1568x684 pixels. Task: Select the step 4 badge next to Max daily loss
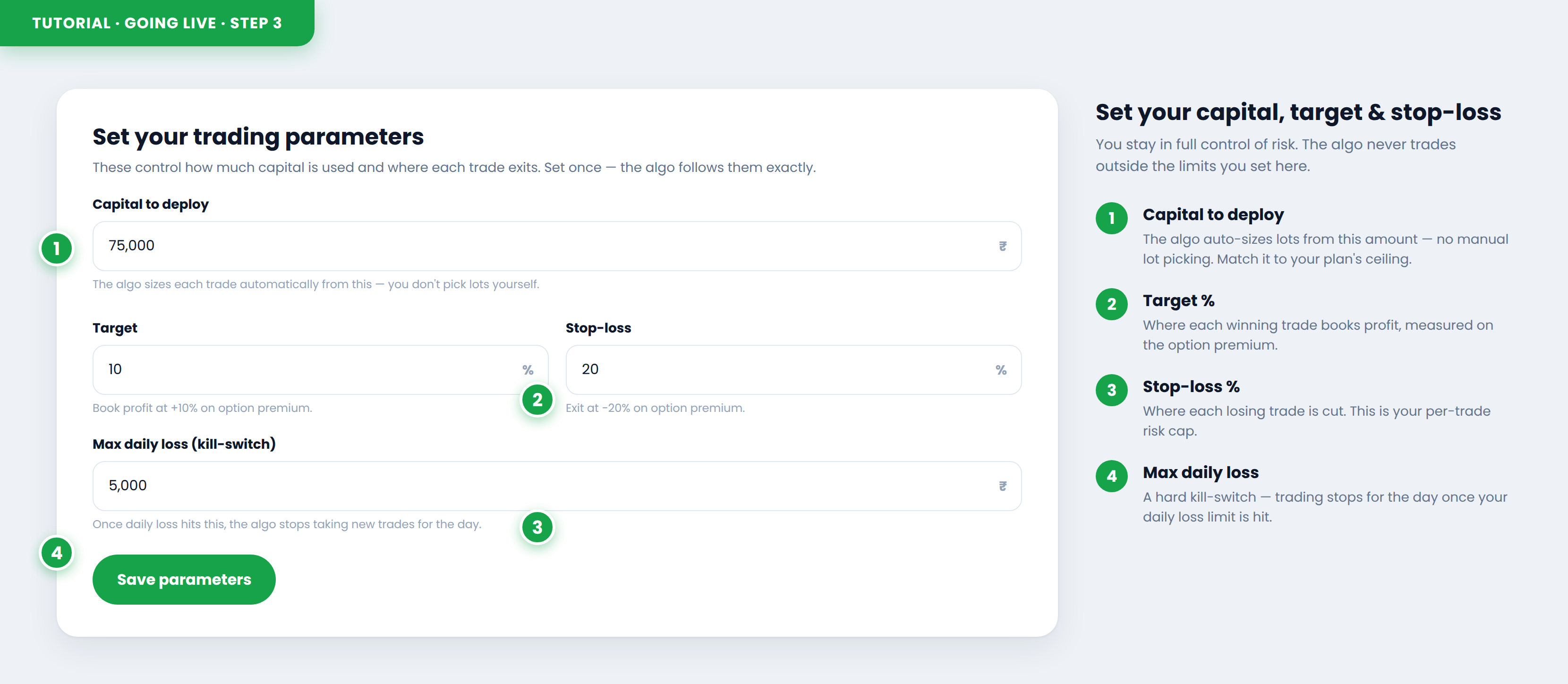1111,476
